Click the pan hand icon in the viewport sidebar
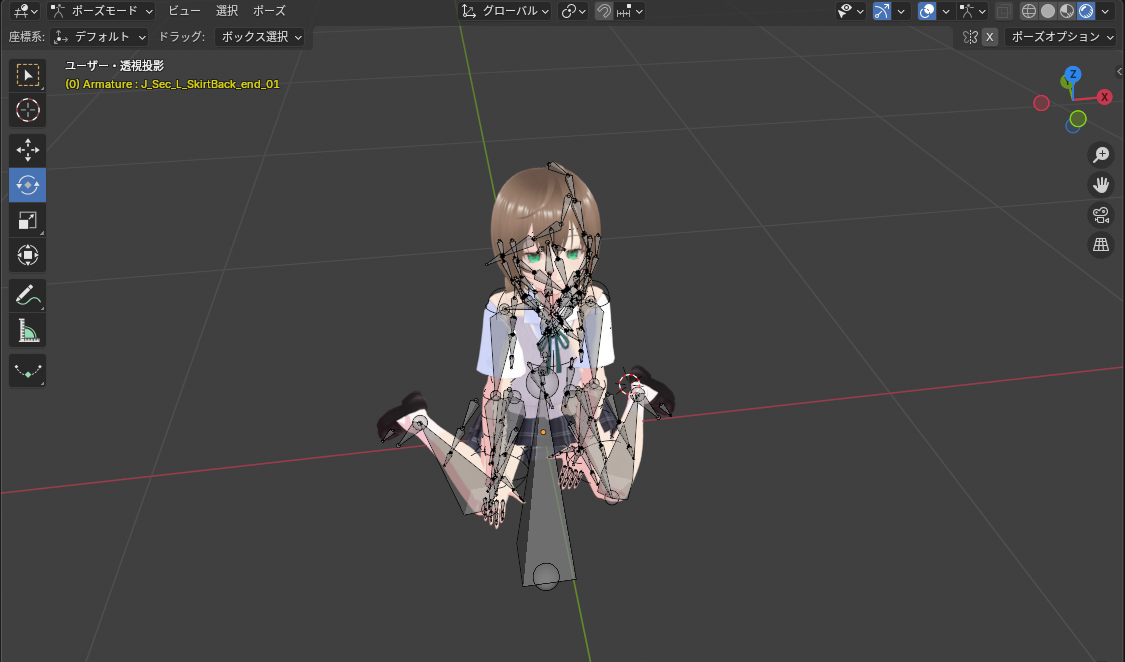 click(1101, 185)
